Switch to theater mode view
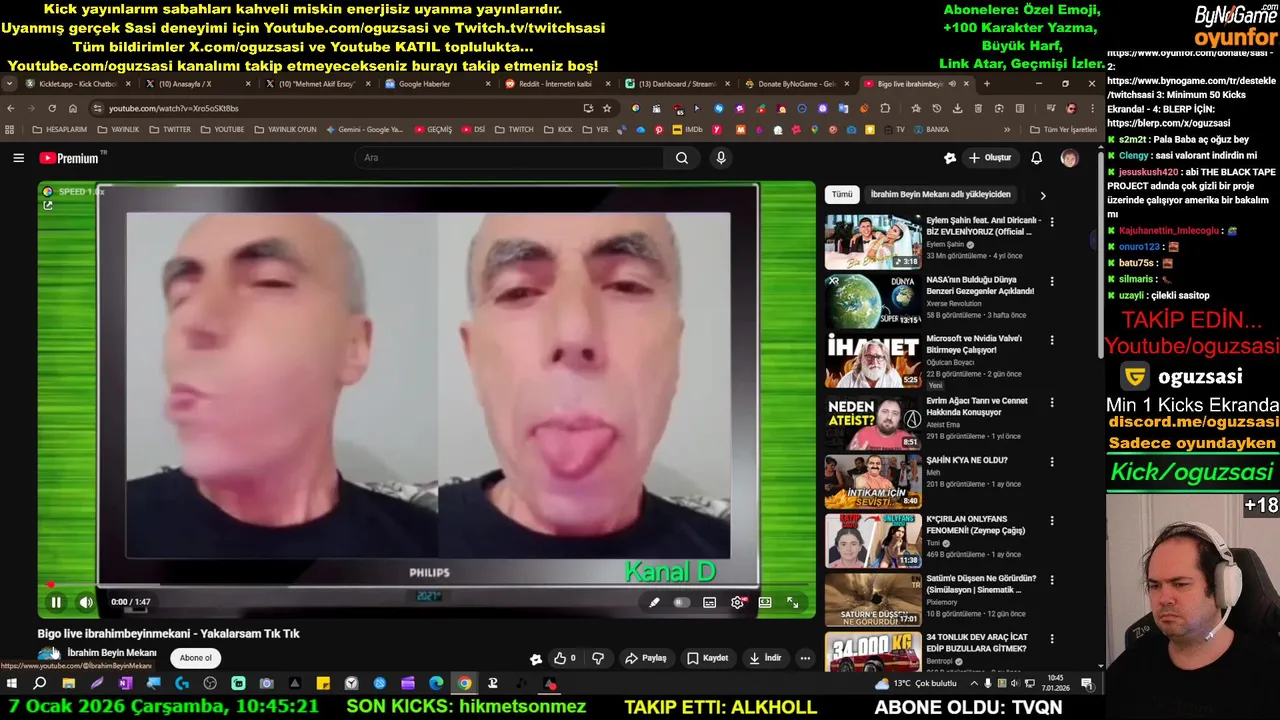The image size is (1280, 720). [x=765, y=602]
